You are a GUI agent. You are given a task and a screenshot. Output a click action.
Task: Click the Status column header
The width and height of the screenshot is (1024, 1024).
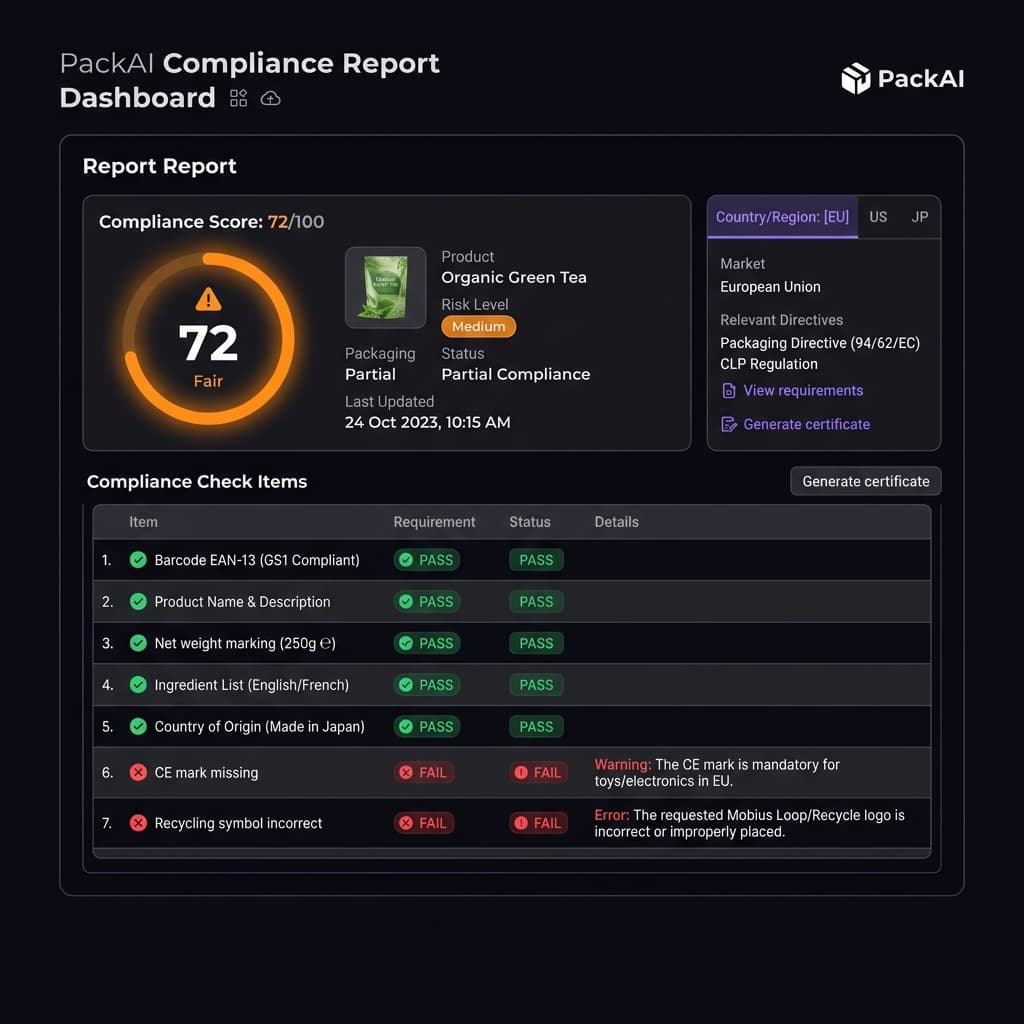[530, 522]
